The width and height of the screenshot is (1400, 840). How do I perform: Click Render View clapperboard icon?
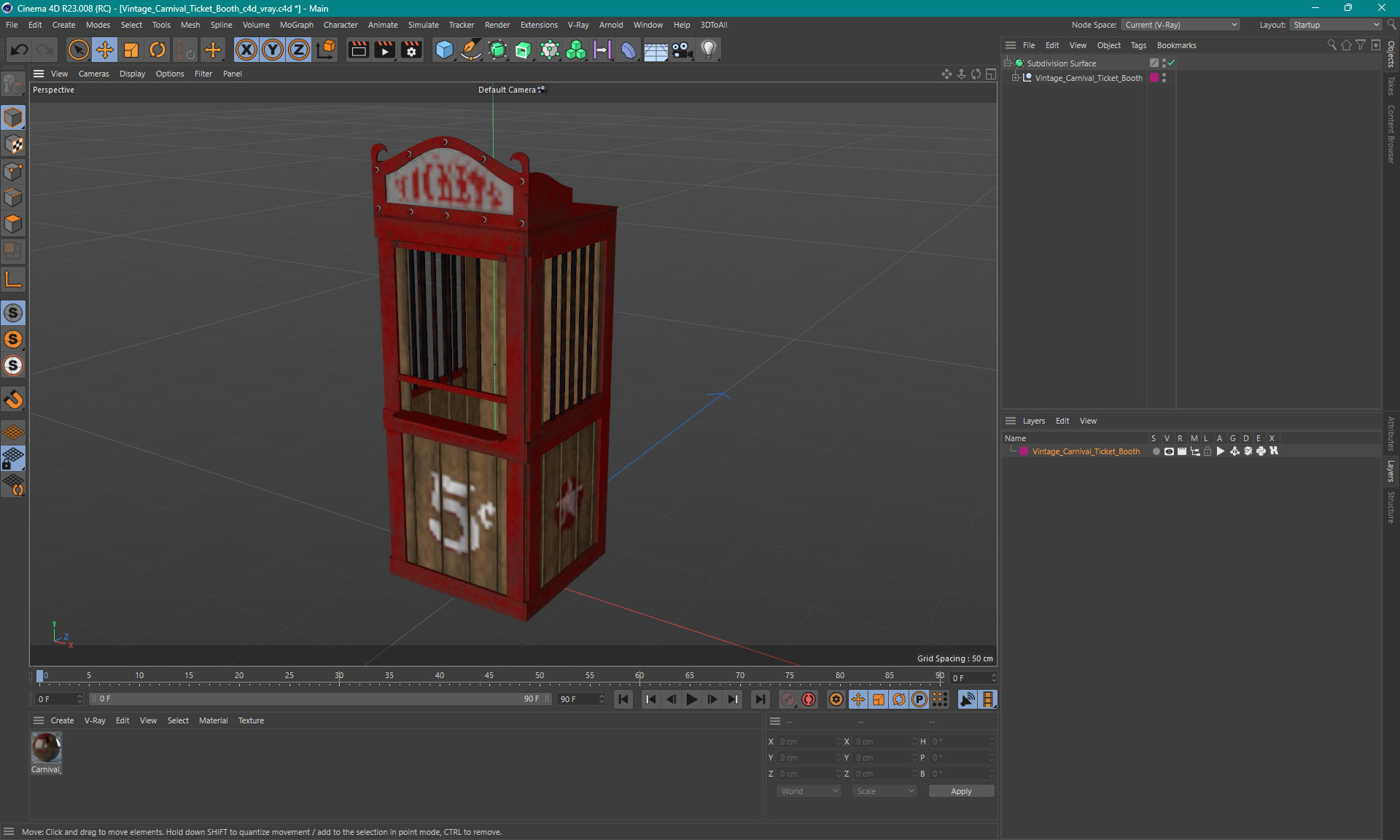358,50
